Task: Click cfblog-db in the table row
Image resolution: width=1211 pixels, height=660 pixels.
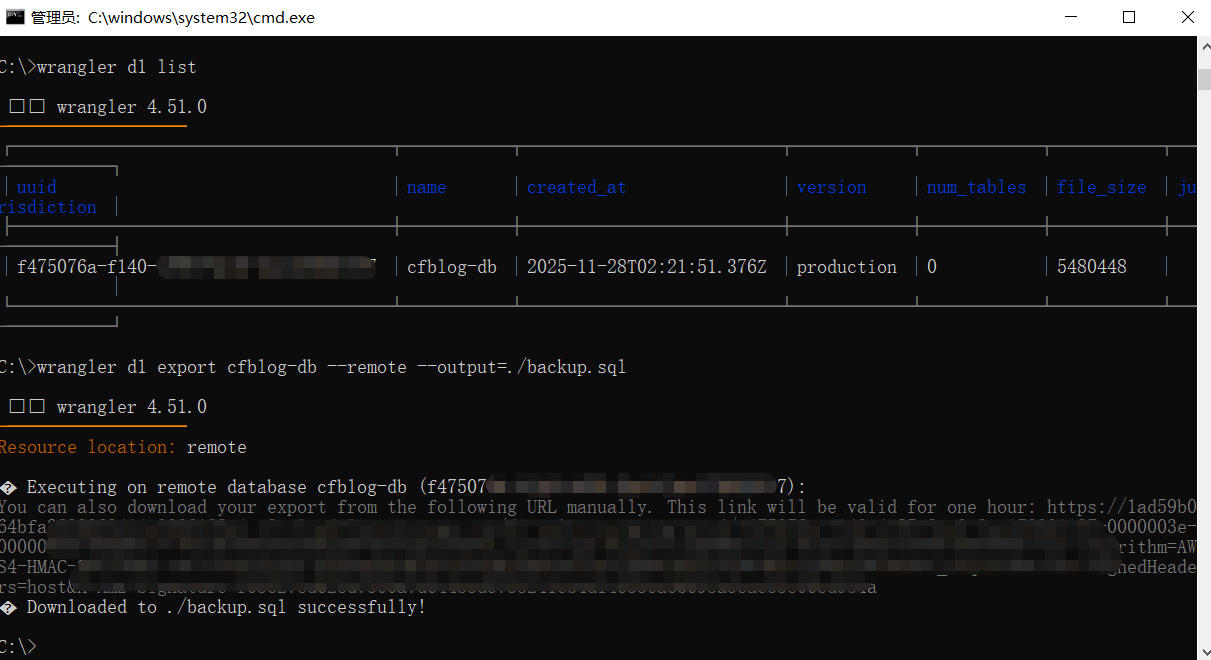Action: pos(451,267)
